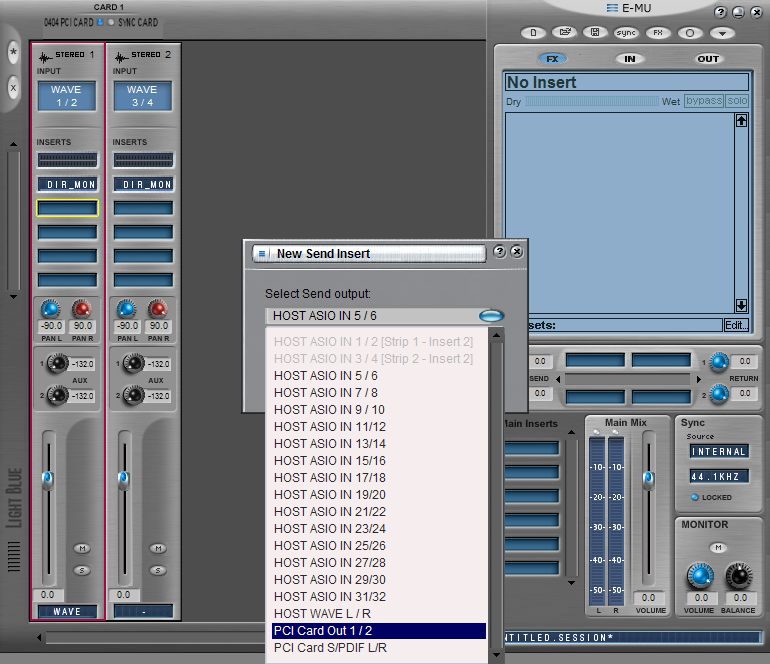Mute Stereo 1 strip
770x664 pixels.
coord(82,548)
